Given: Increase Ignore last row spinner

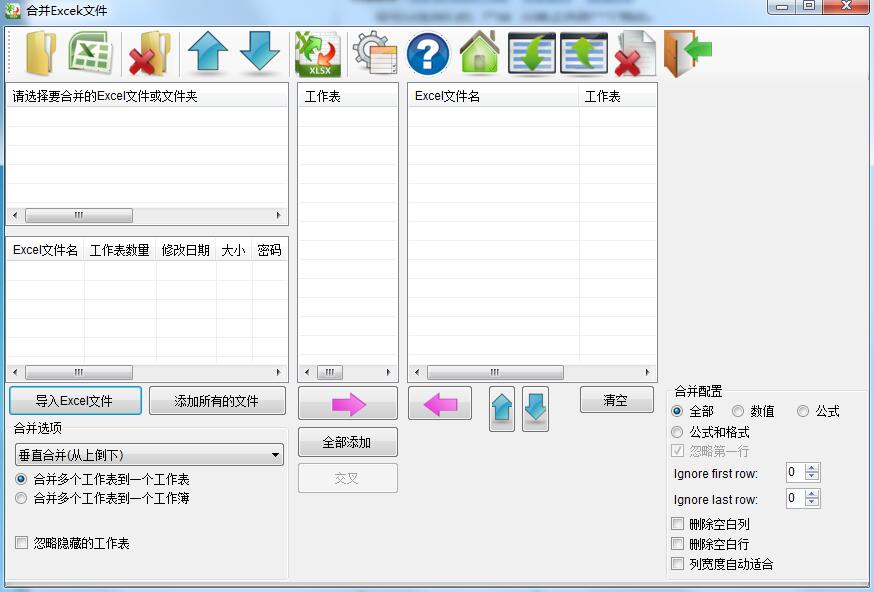Looking at the screenshot, I should coord(812,493).
